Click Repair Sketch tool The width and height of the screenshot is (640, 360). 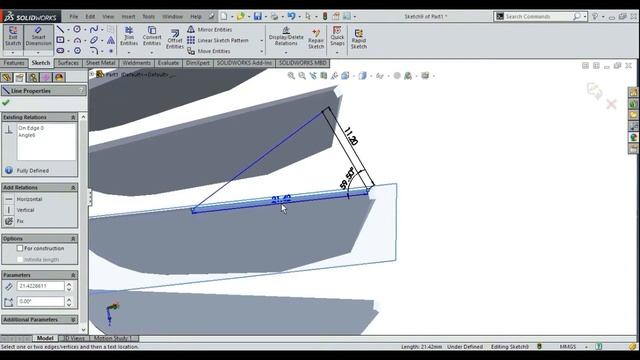pyautogui.click(x=316, y=39)
